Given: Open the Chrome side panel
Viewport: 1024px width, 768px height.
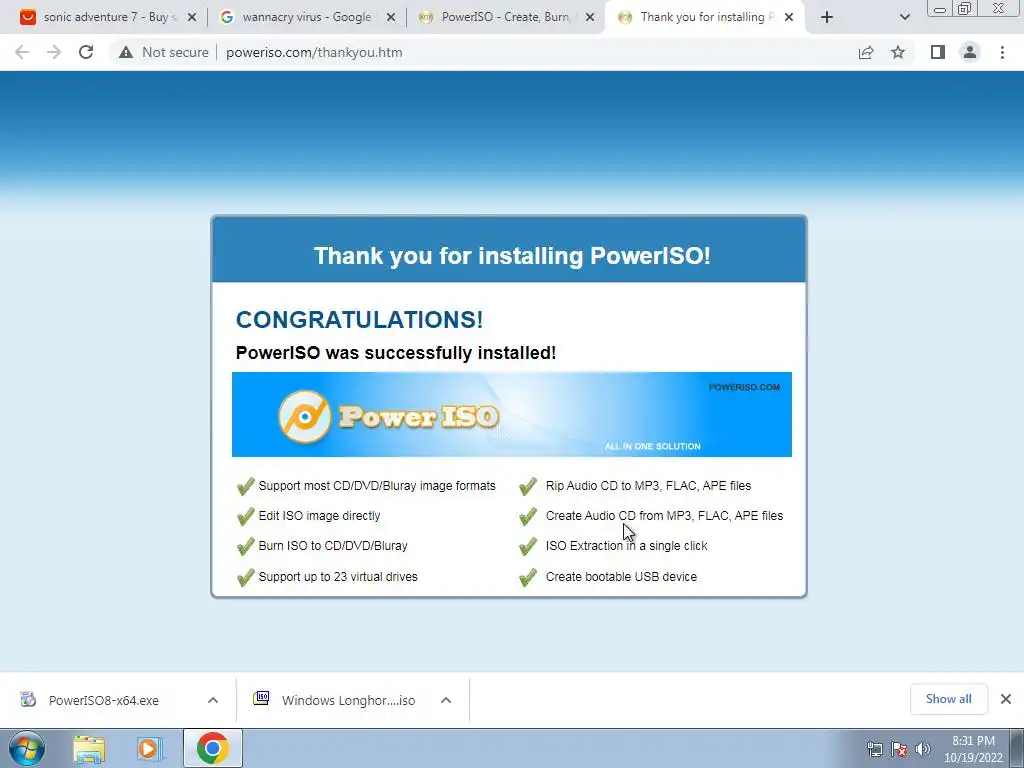Looking at the screenshot, I should tap(938, 52).
